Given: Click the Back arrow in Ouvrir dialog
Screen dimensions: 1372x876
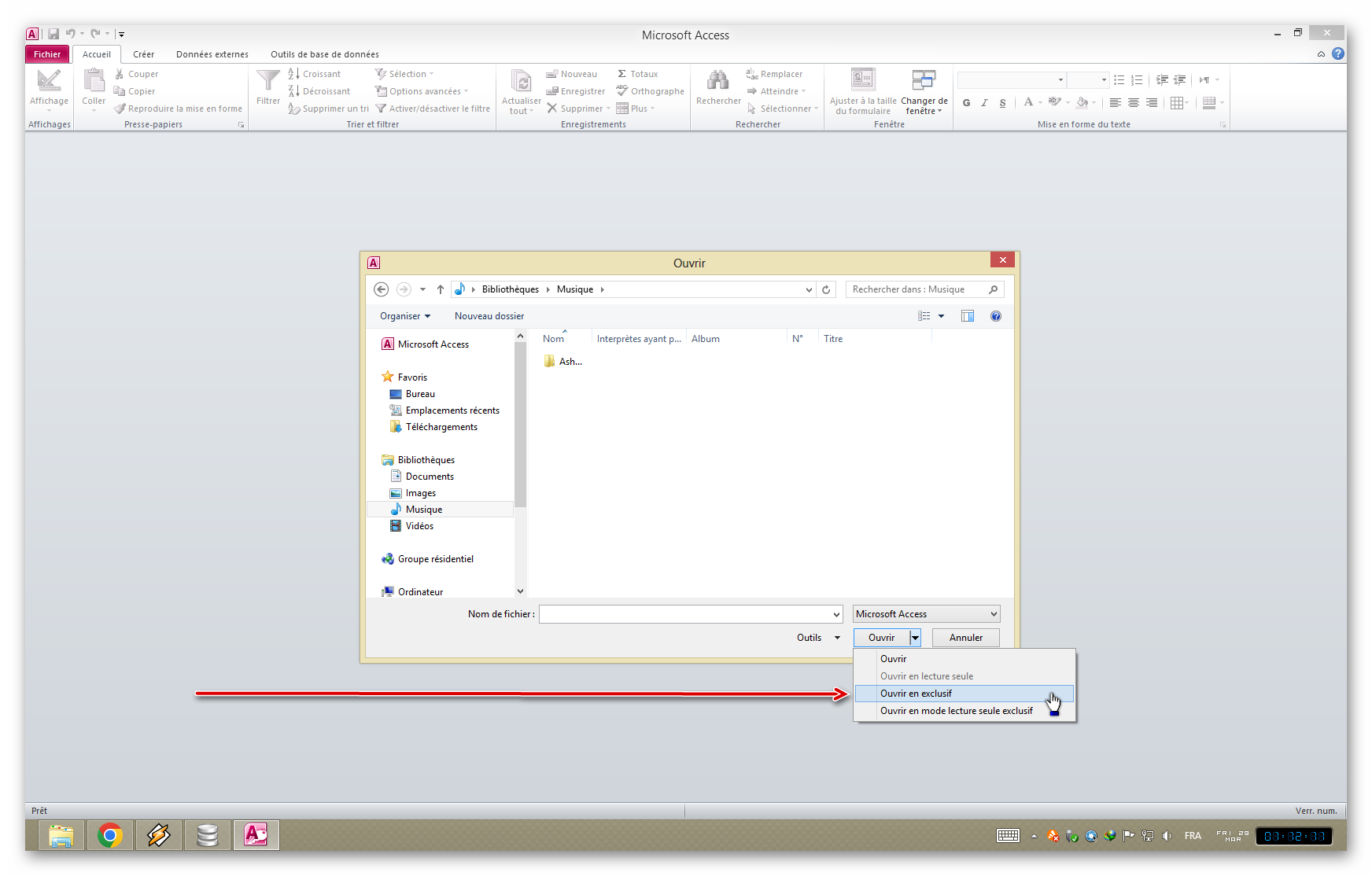Looking at the screenshot, I should point(381,289).
